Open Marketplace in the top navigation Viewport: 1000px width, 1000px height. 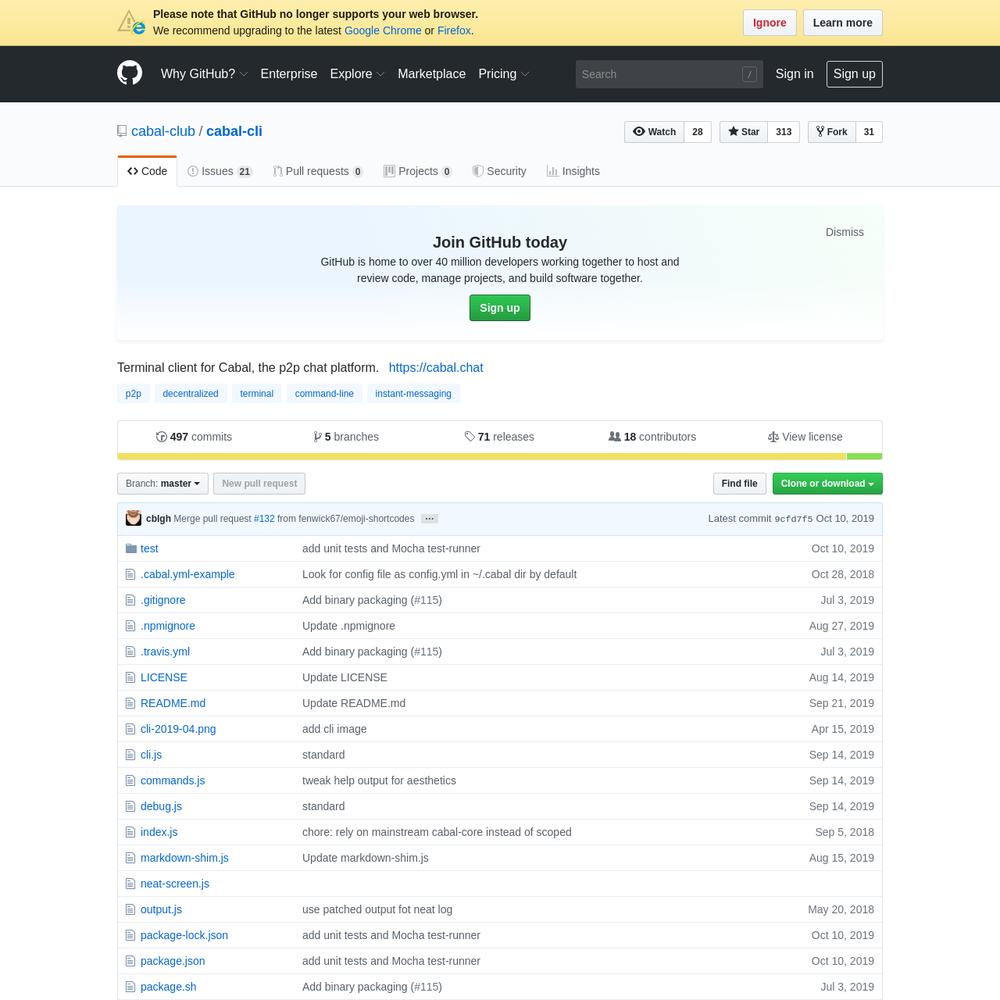point(432,74)
